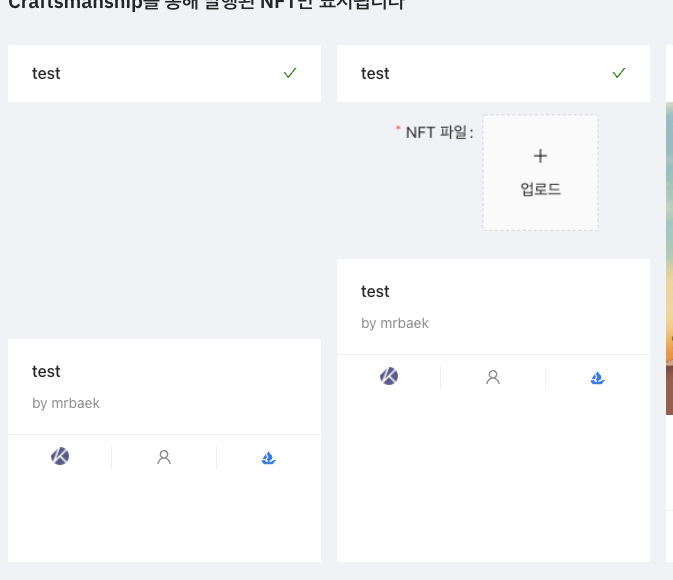Open OpenSea icon in right test card

(597, 378)
